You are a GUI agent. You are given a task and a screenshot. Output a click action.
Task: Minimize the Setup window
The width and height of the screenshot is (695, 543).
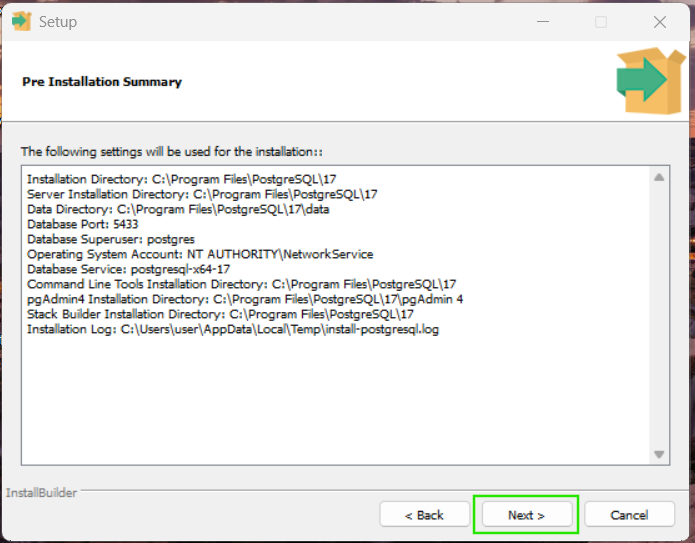point(543,21)
